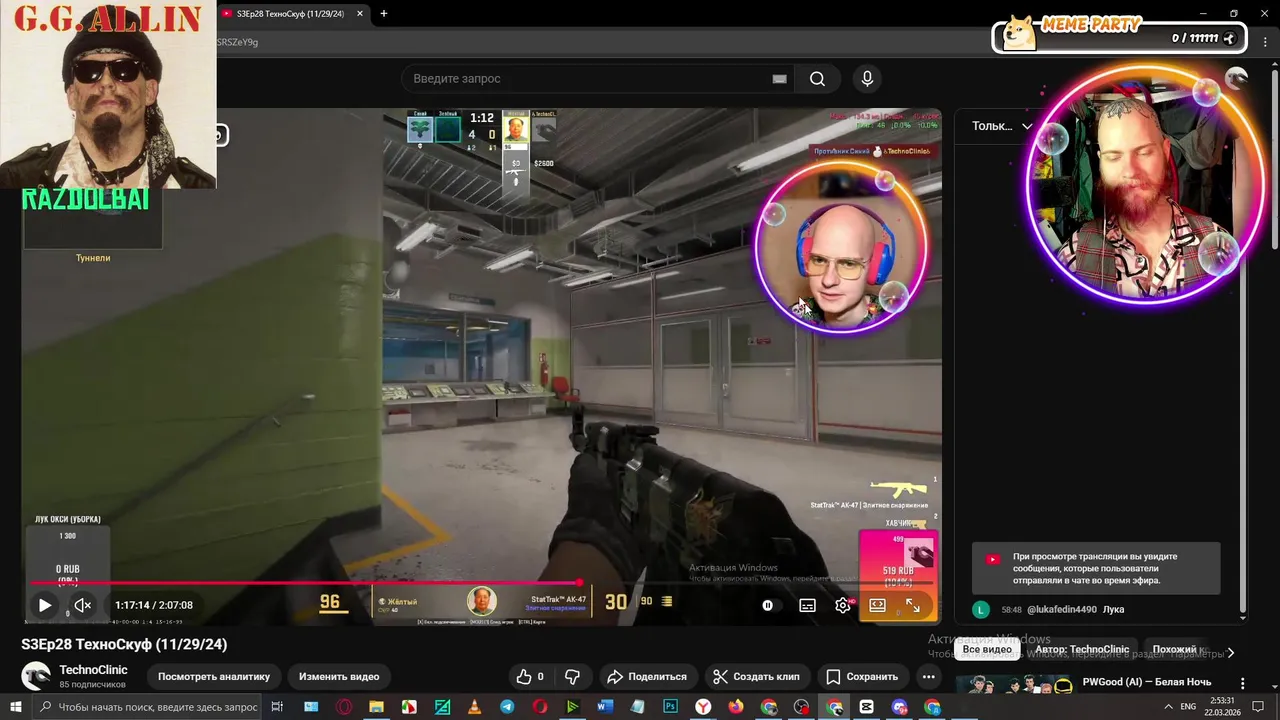Open the on-screen keyboard icon in search

click(x=779, y=79)
